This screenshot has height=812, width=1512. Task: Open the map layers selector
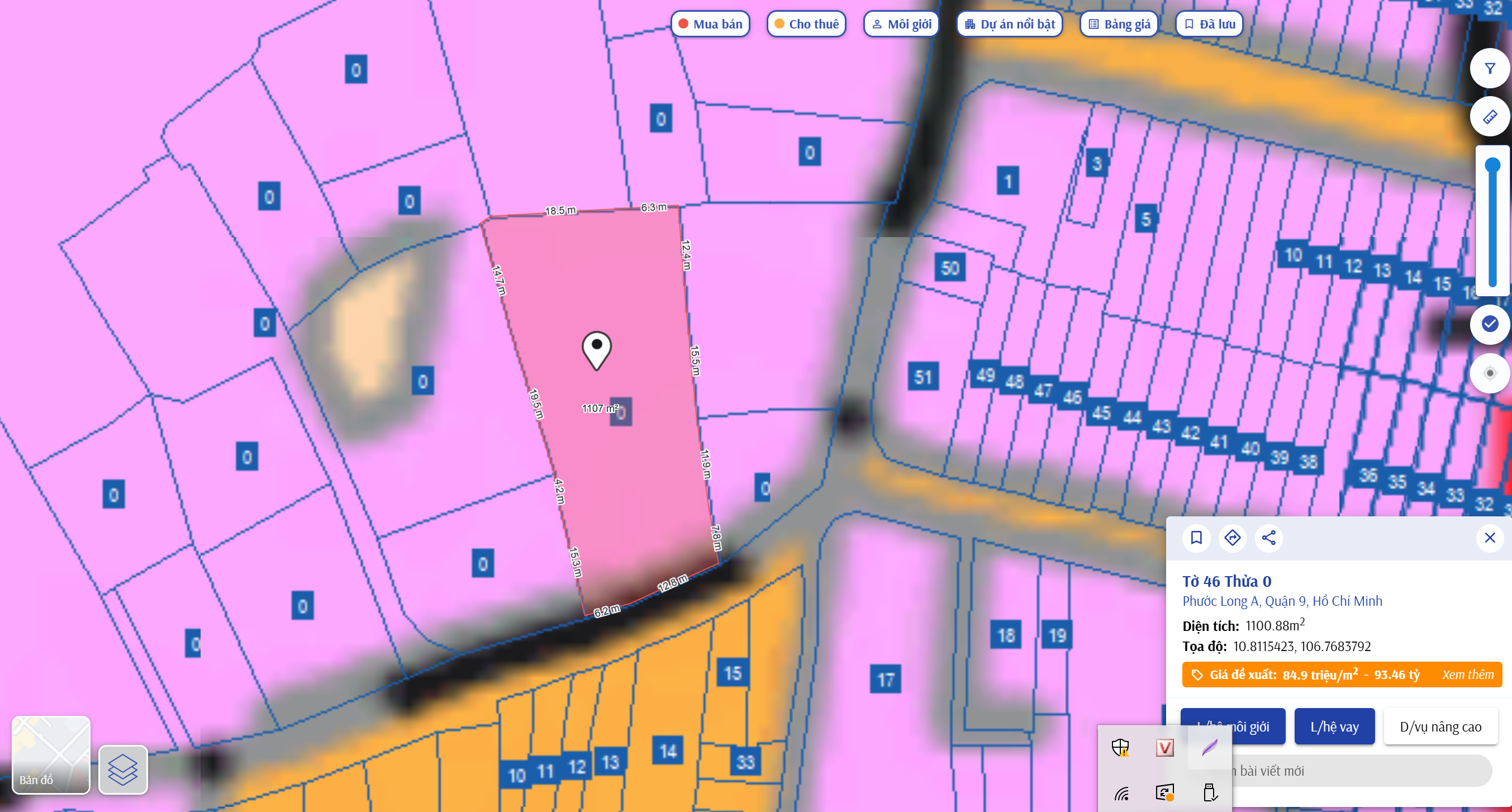[123, 769]
